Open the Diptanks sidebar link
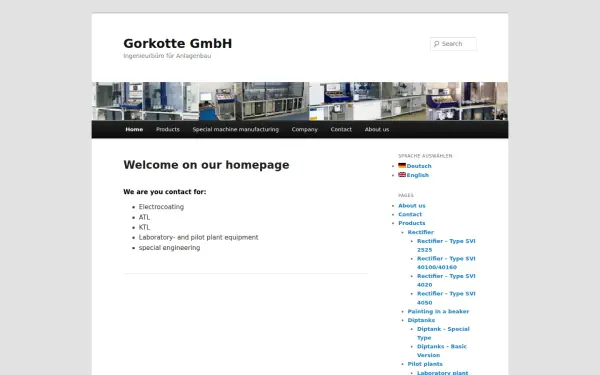Viewport: 600px width, 375px height. click(x=421, y=320)
